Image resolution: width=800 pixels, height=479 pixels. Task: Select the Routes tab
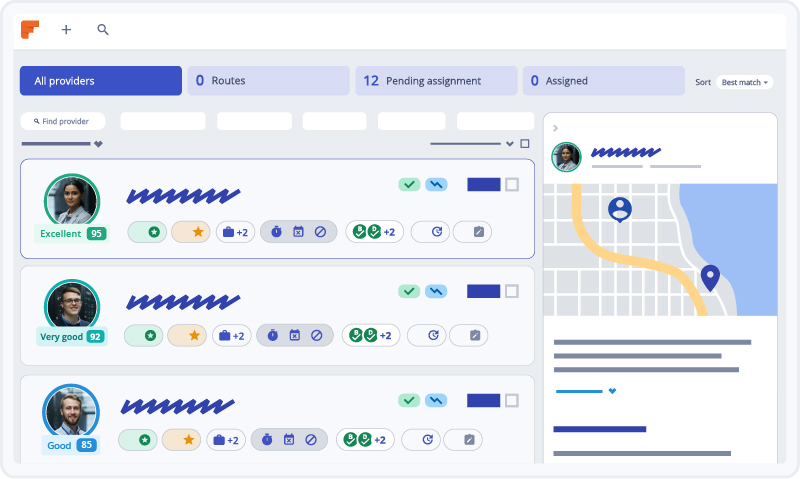point(268,81)
